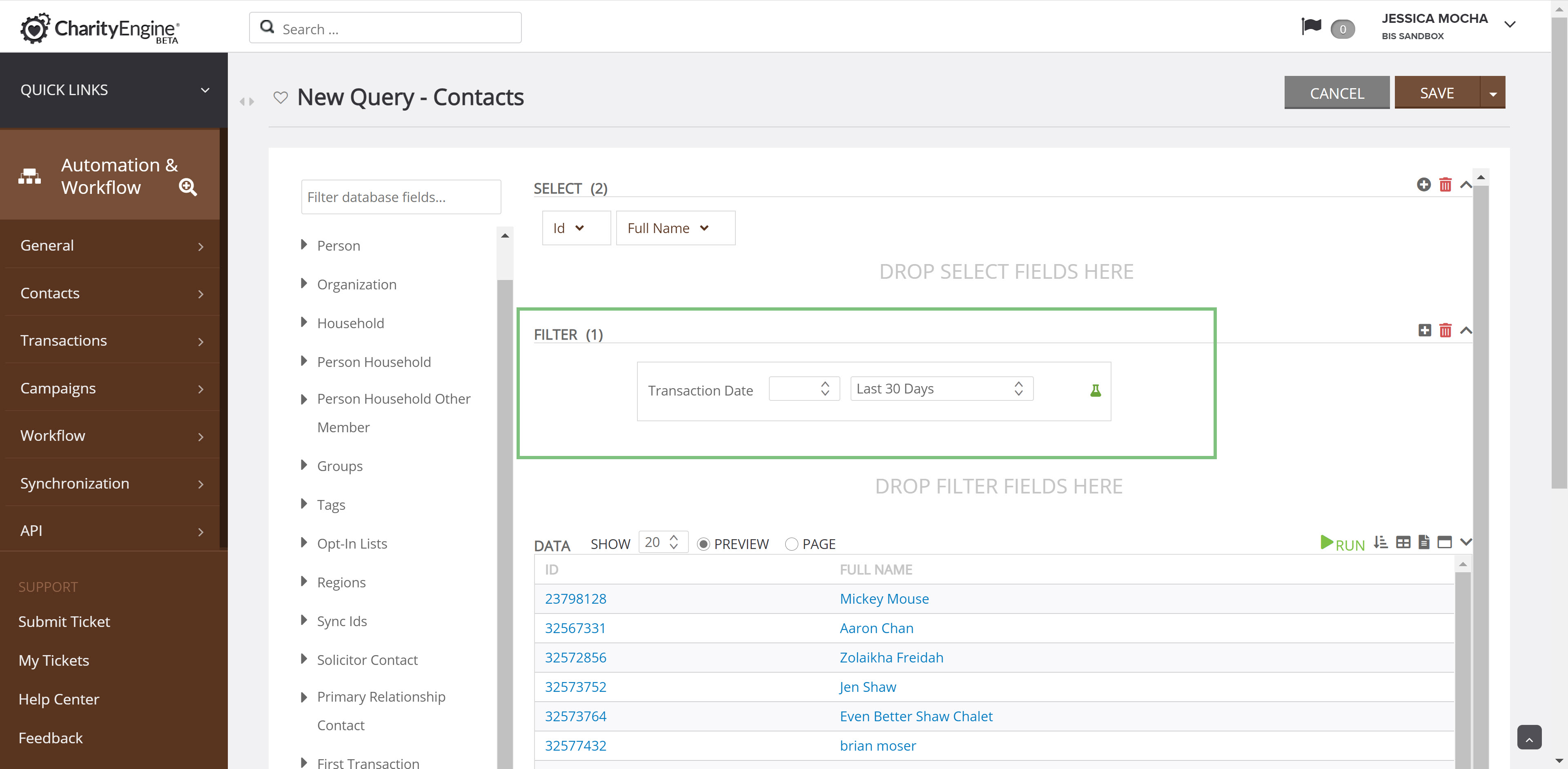Expand the Sync Ids tree node

304,620
